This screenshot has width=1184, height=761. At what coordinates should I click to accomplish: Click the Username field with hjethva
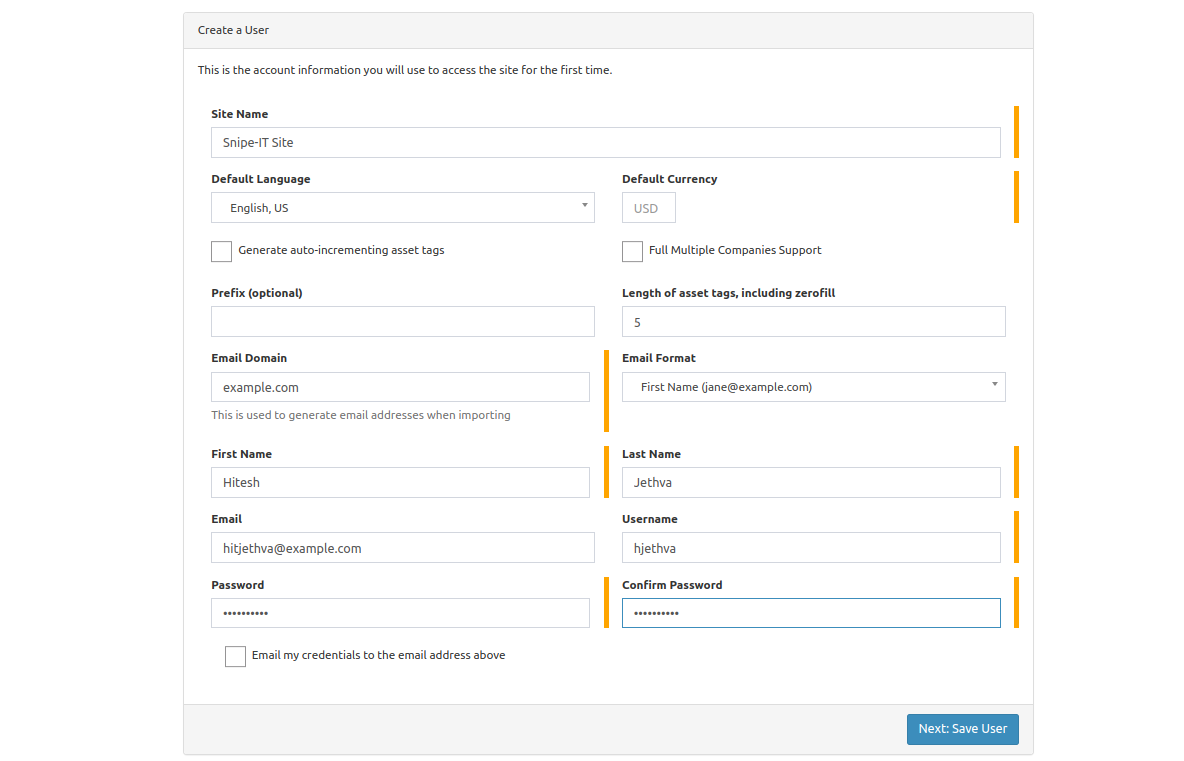click(x=810, y=548)
